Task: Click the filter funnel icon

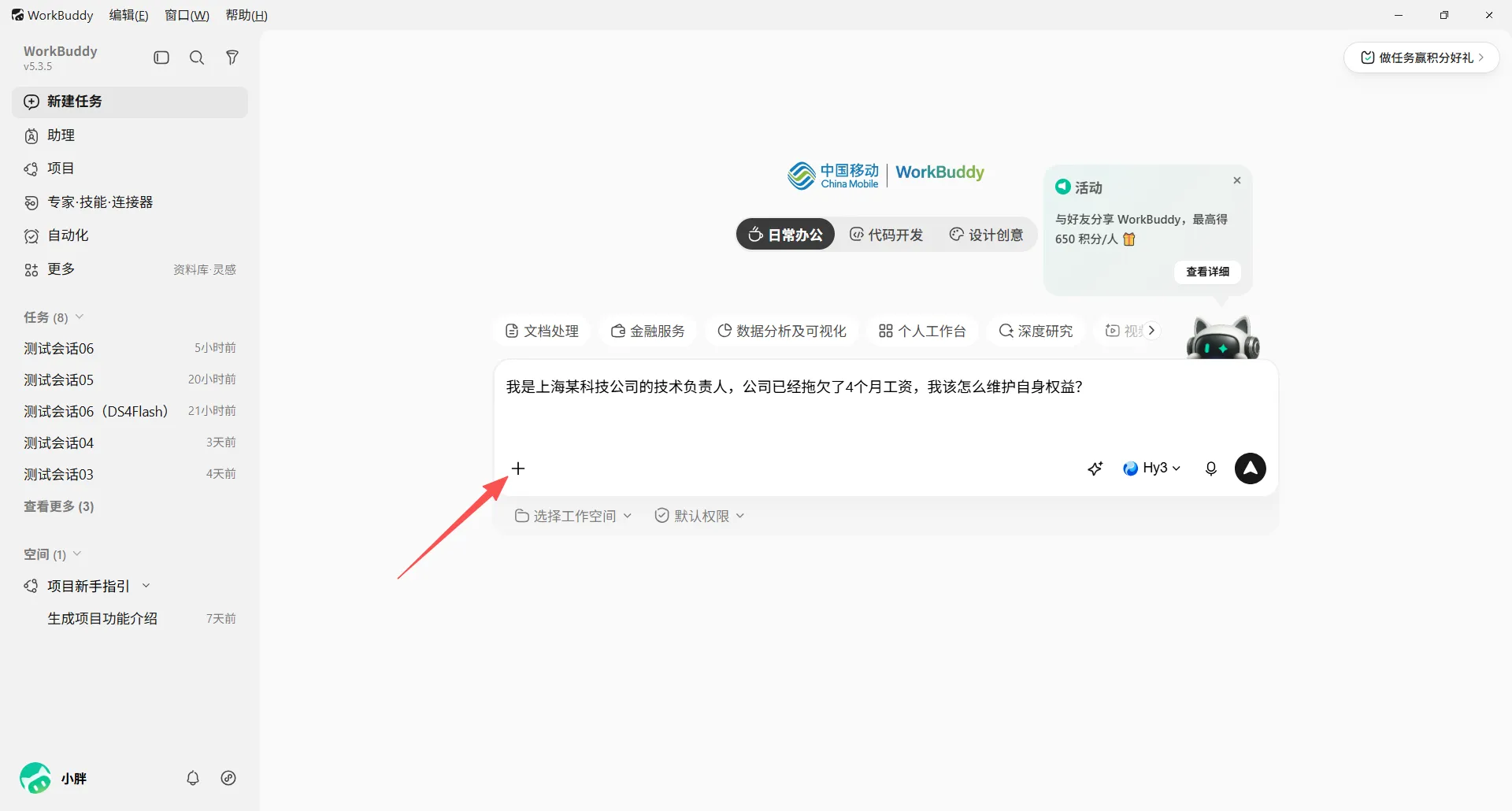Action: click(232, 57)
